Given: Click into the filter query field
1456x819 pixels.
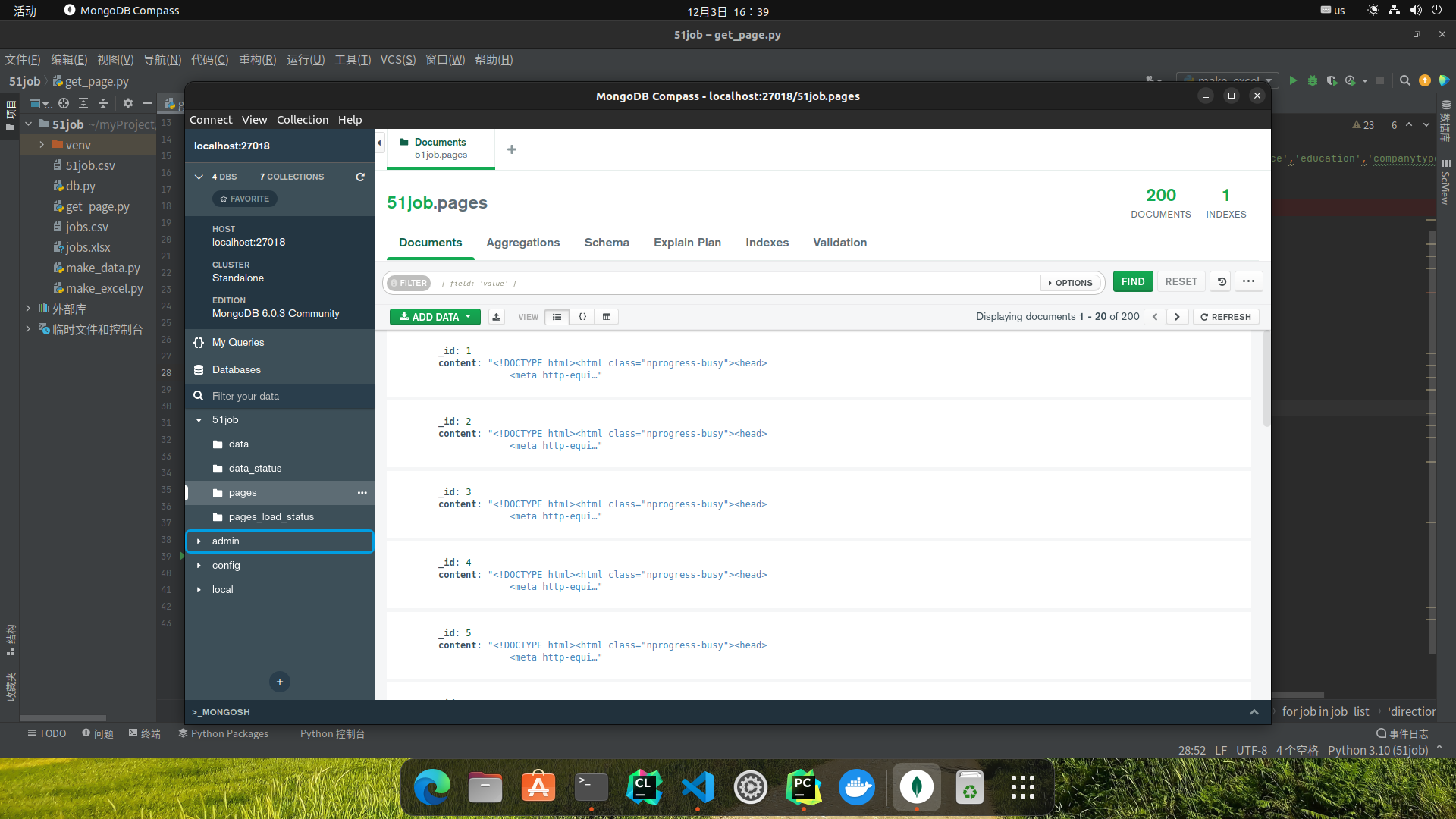Looking at the screenshot, I should pos(736,283).
